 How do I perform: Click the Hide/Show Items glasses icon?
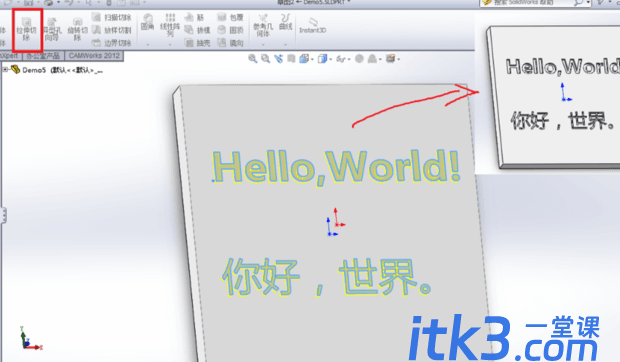tap(341, 59)
